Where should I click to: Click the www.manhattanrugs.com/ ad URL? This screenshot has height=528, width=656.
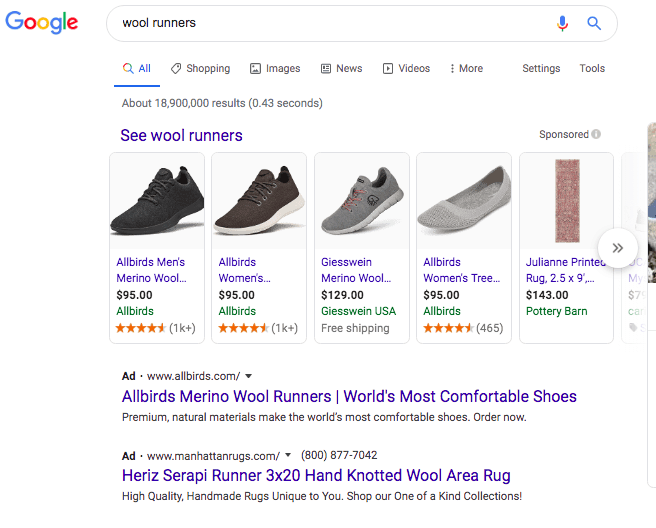click(x=213, y=456)
